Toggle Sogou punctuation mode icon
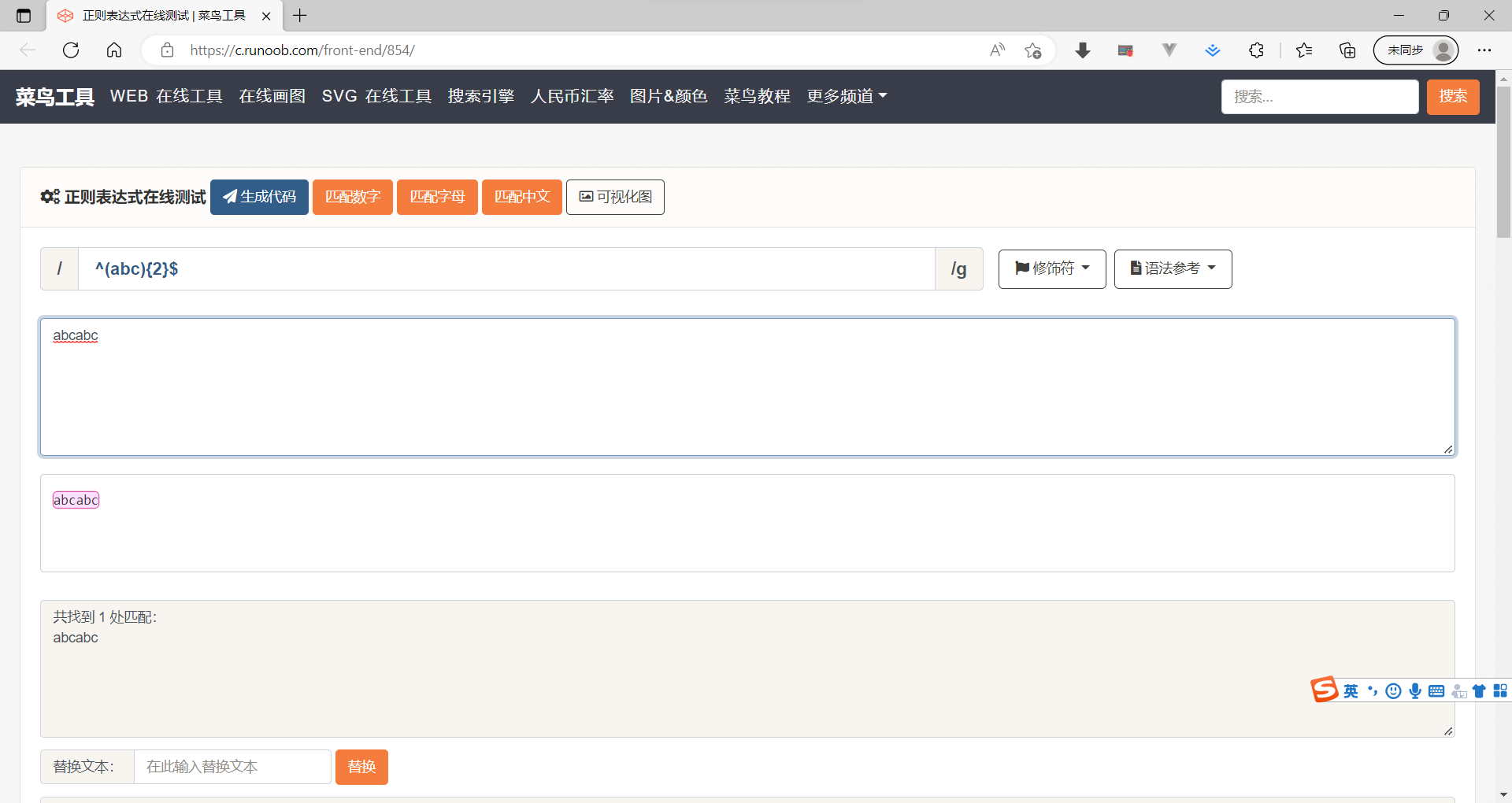Viewport: 1512px width, 803px height. pos(1373,691)
